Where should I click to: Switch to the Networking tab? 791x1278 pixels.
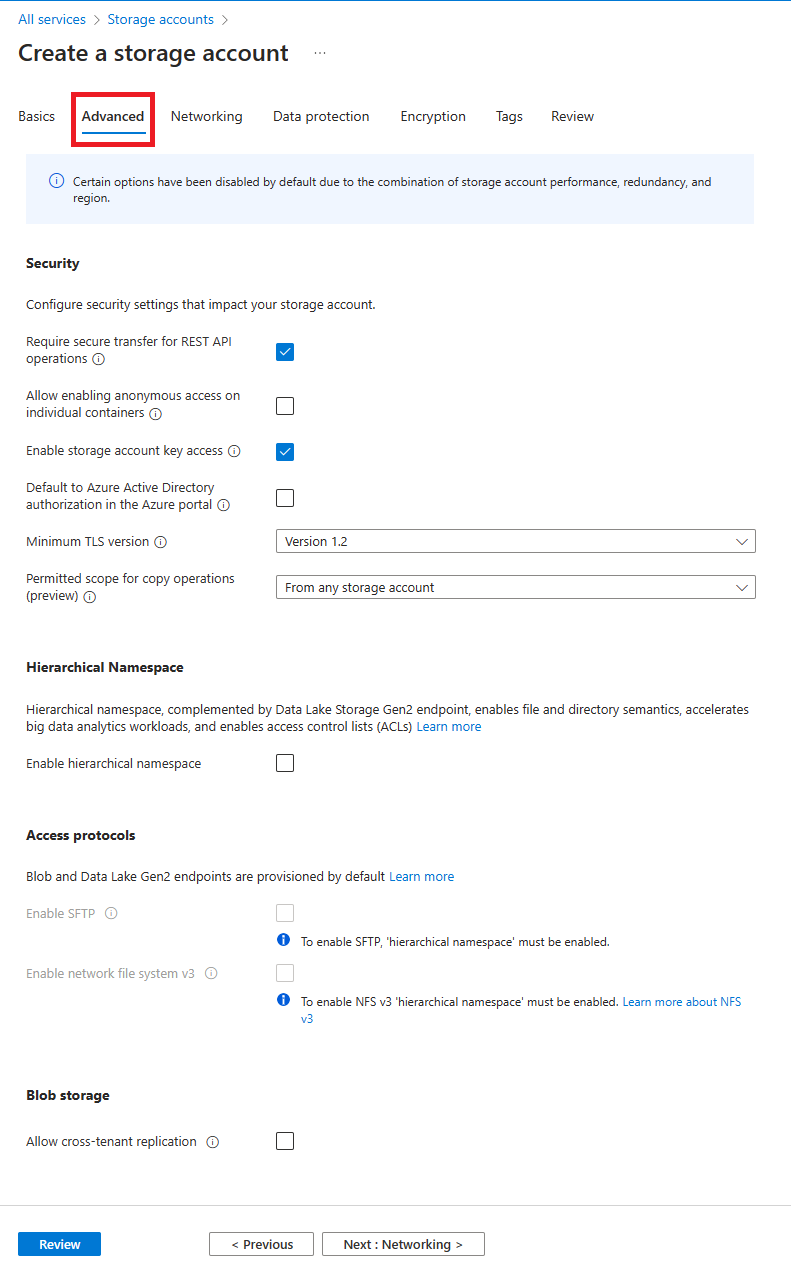pyautogui.click(x=206, y=117)
